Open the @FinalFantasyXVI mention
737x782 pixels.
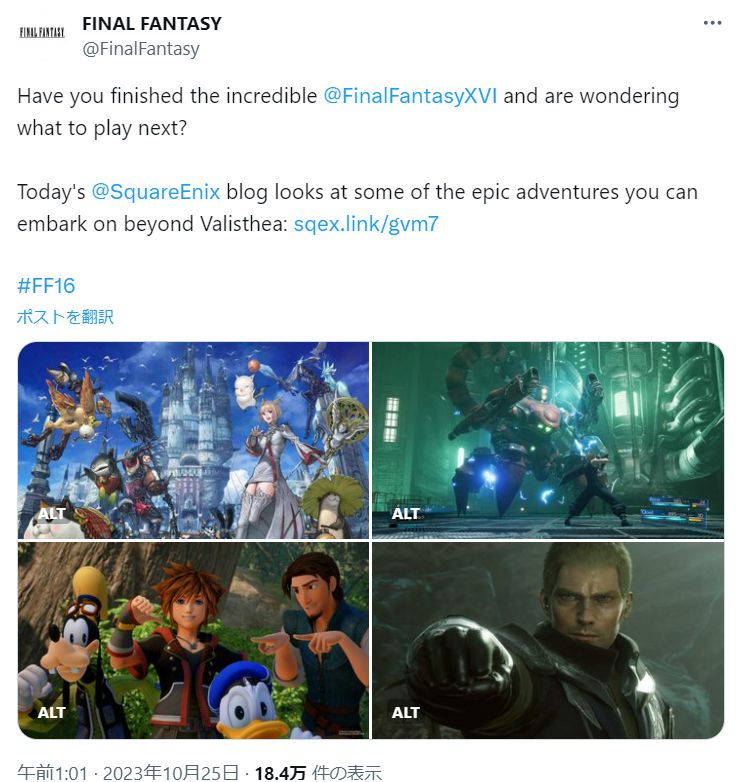(x=410, y=96)
